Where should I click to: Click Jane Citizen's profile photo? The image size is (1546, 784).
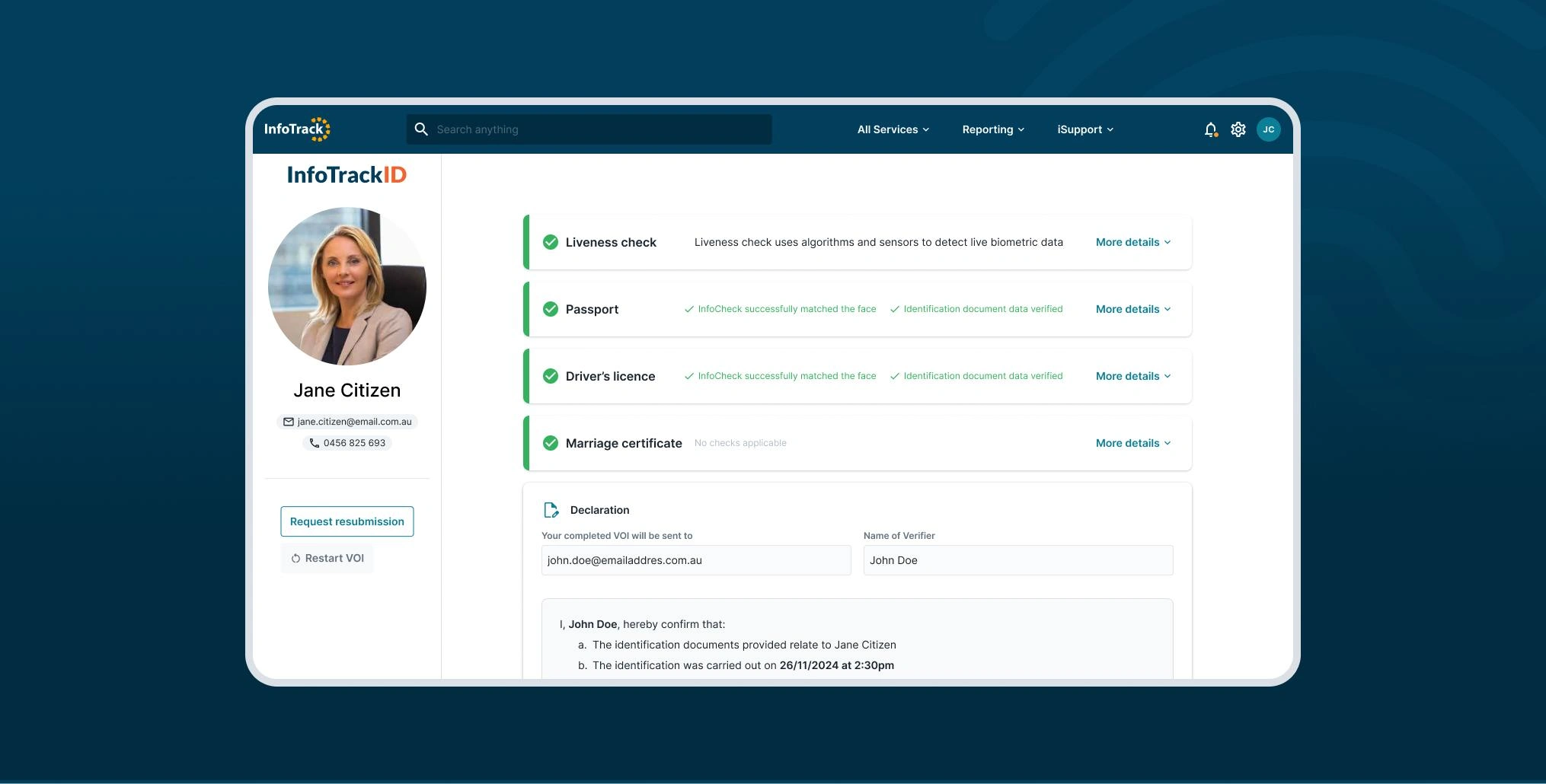[x=347, y=286]
